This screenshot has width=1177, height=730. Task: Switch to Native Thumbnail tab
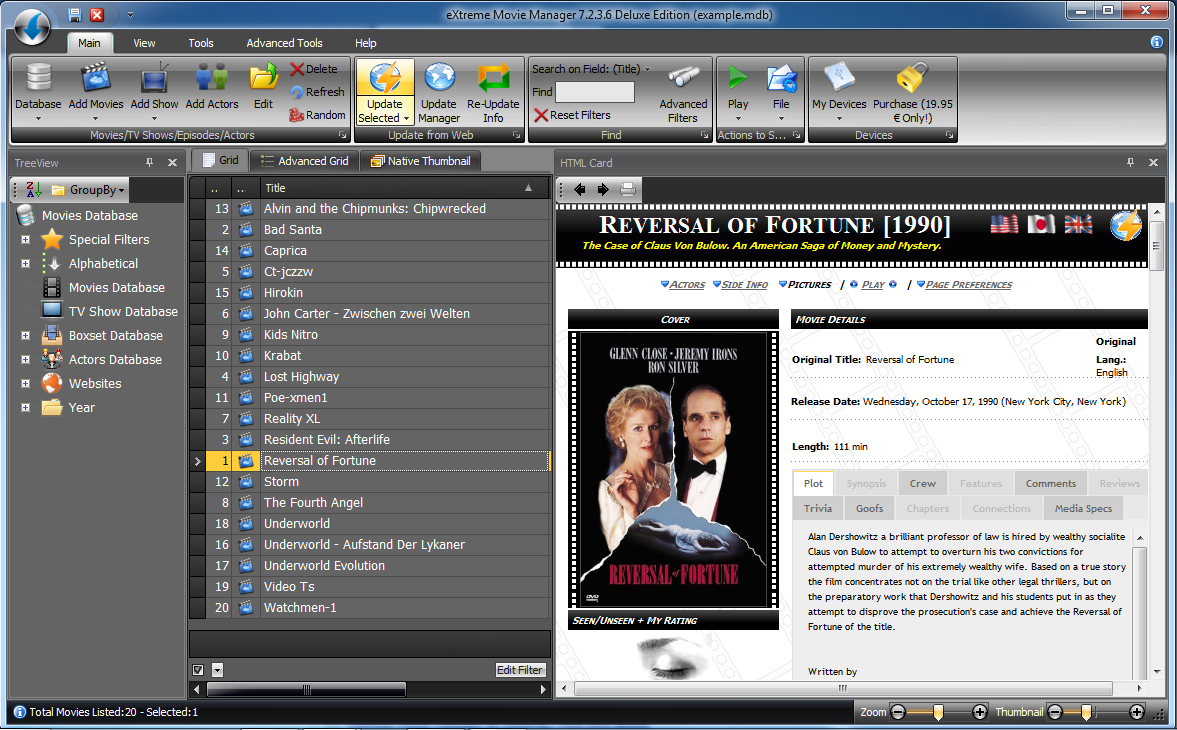click(x=420, y=161)
